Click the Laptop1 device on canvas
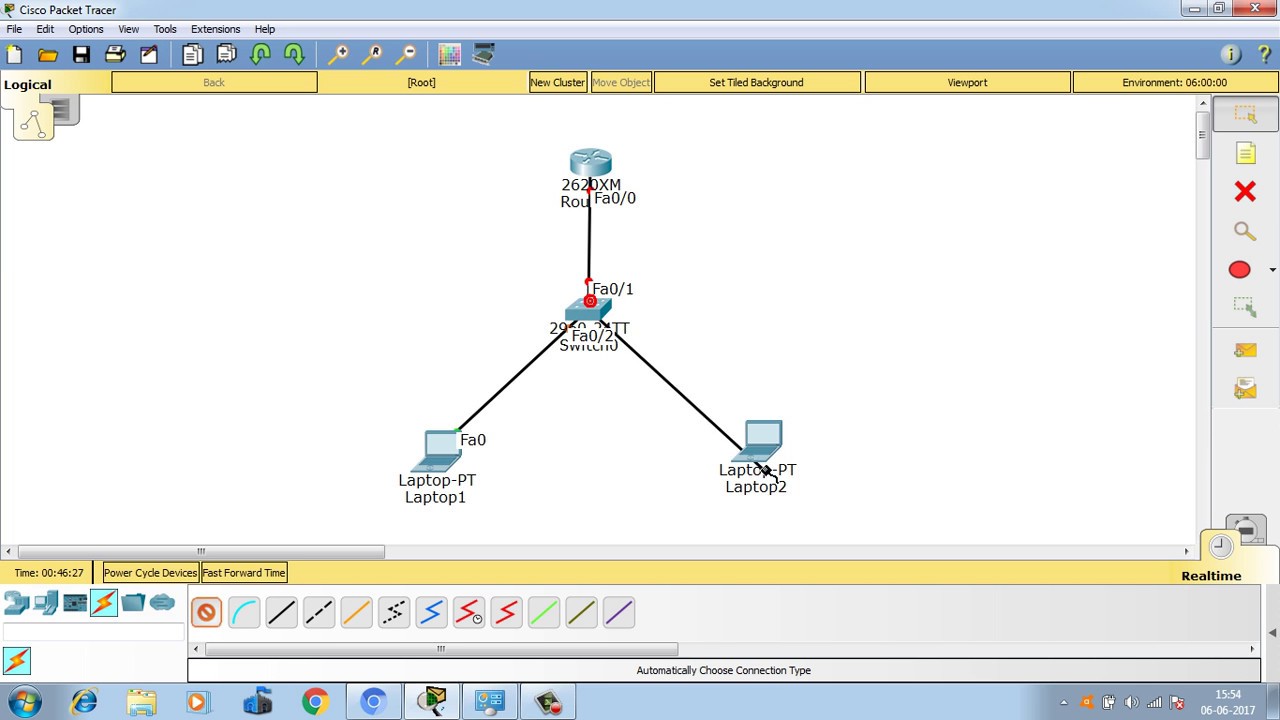Image resolution: width=1280 pixels, height=720 pixels. [x=438, y=451]
